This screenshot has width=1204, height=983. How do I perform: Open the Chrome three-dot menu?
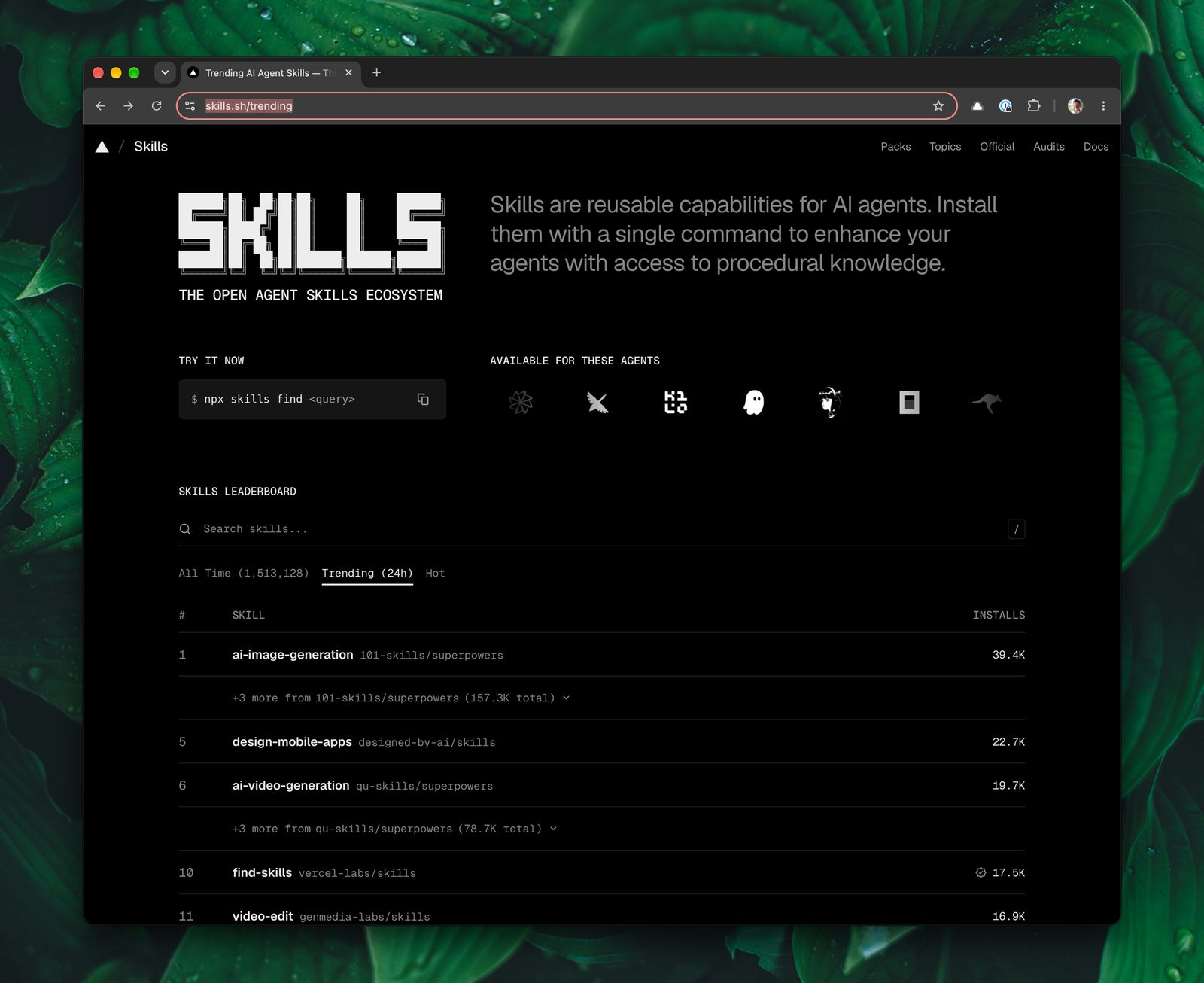(x=1103, y=106)
